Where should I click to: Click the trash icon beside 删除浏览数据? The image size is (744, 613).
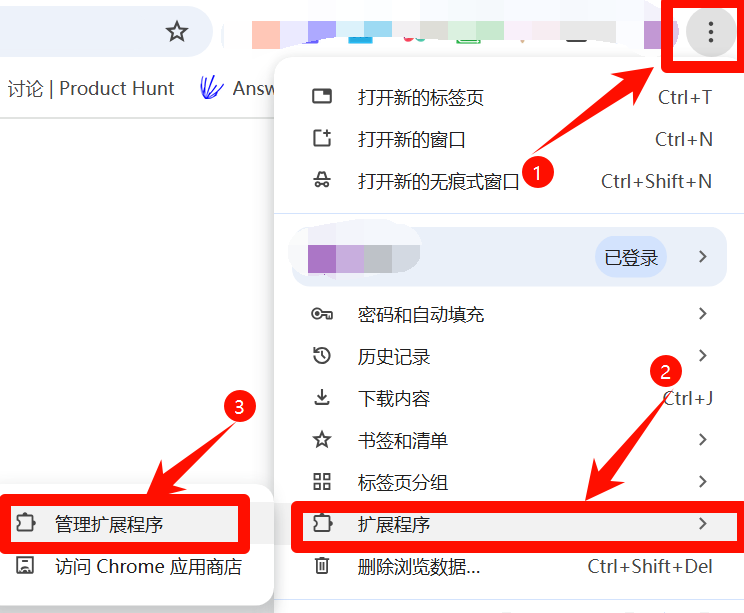tap(322, 565)
